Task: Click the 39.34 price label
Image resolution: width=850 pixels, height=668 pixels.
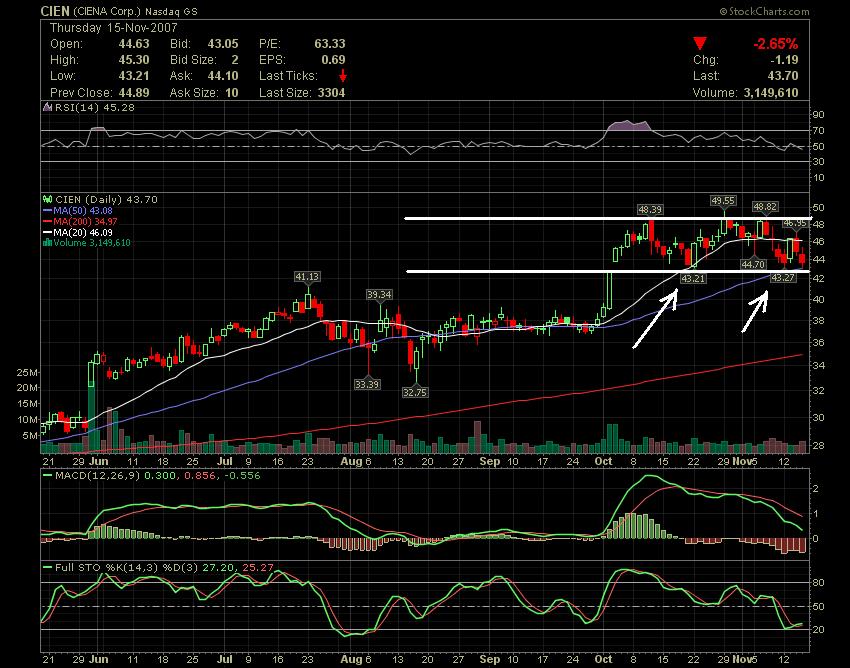Action: (379, 294)
